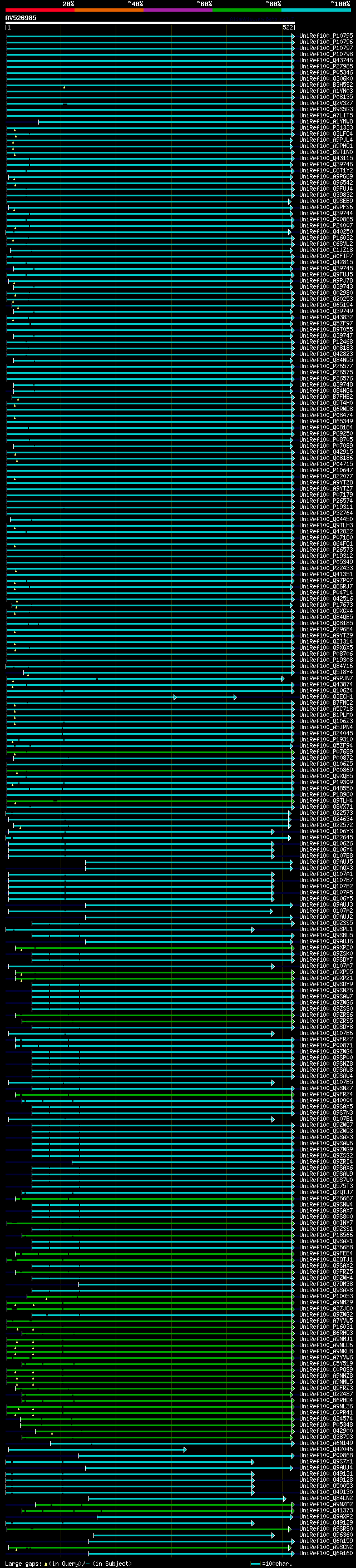This screenshot has width=356, height=1568.
Task: Open the hit UniRef100_P10795
Action: 326,36
